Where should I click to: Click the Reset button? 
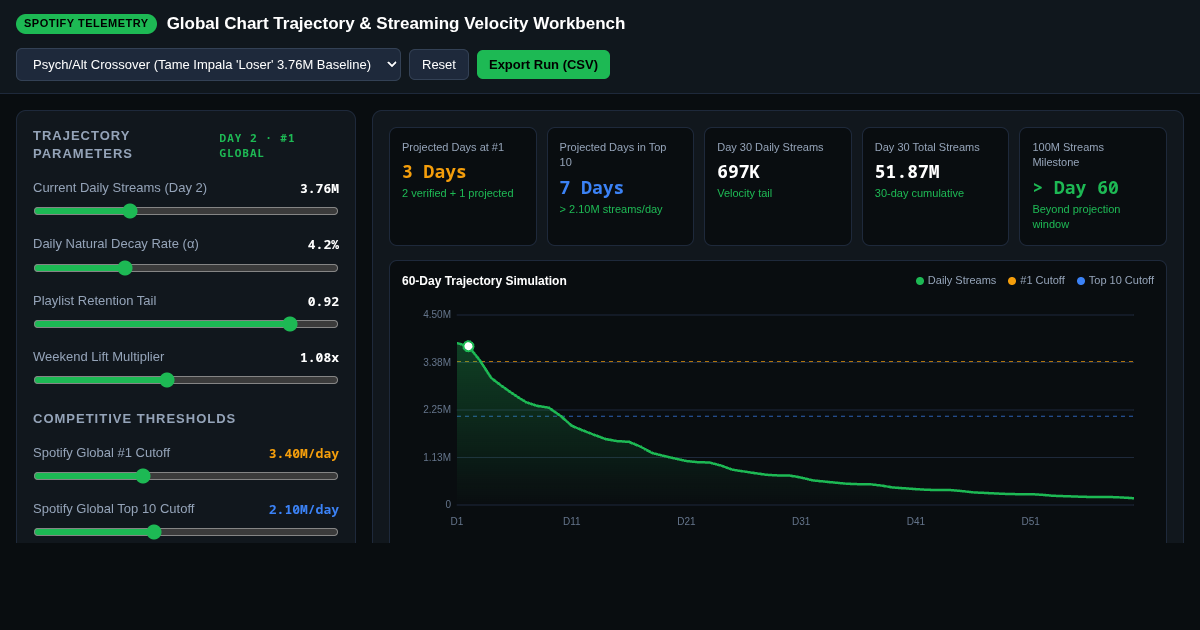pos(439,65)
